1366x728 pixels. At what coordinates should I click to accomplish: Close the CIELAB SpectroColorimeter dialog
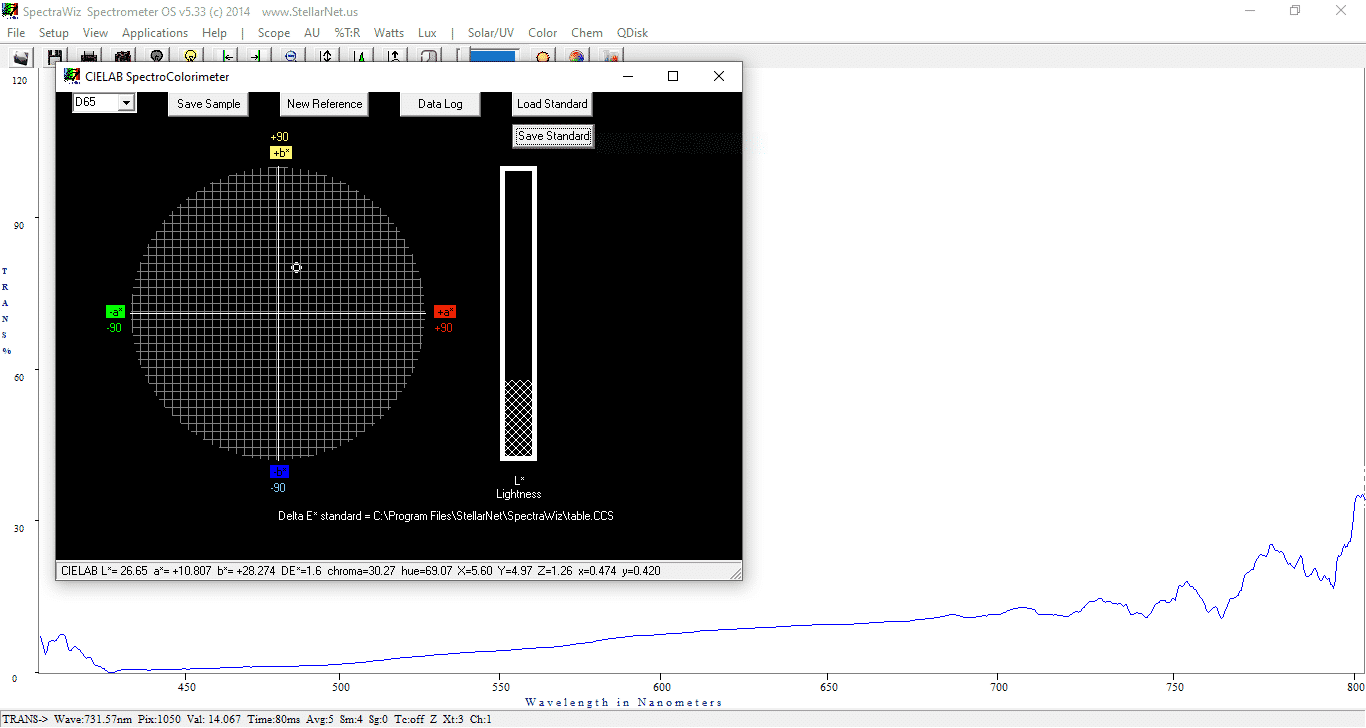719,76
